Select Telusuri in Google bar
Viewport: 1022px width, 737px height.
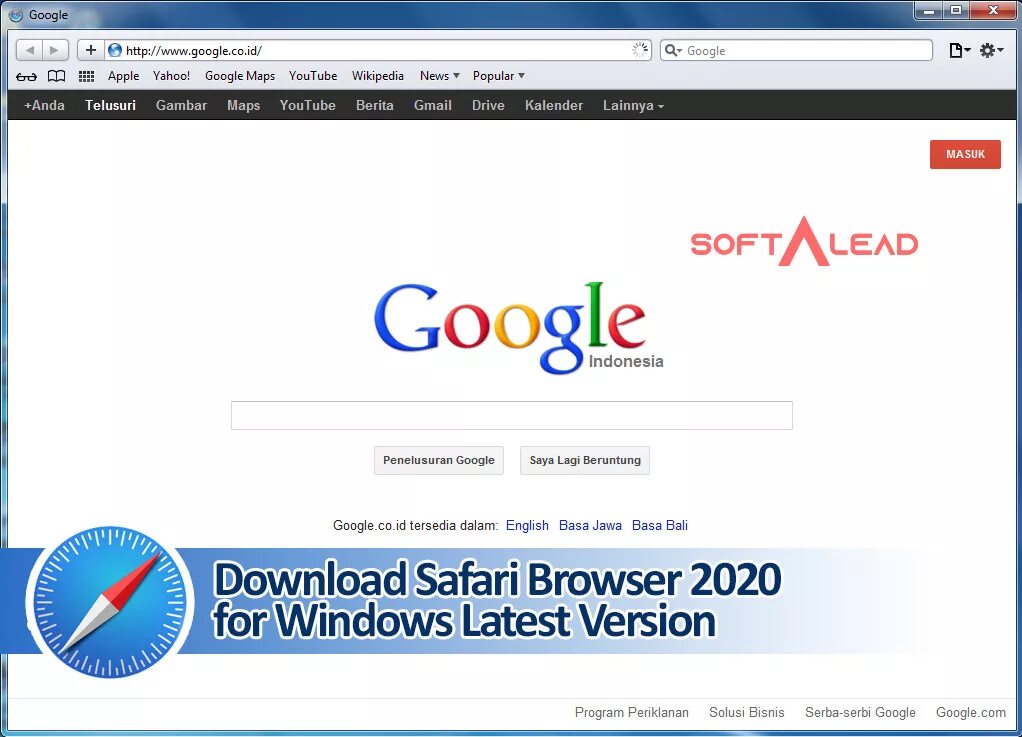coord(110,105)
